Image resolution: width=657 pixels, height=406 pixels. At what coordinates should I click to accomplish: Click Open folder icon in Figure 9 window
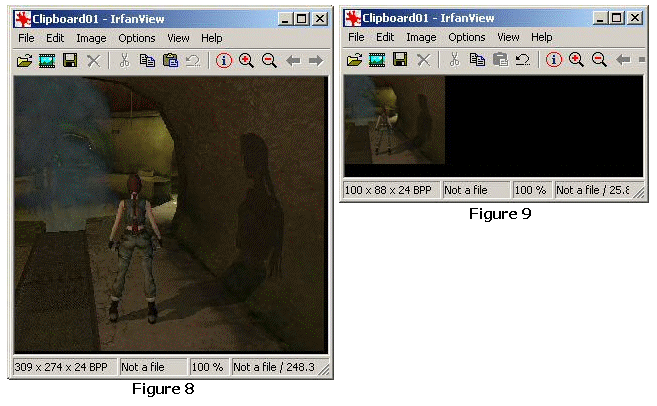pyautogui.click(x=354, y=60)
